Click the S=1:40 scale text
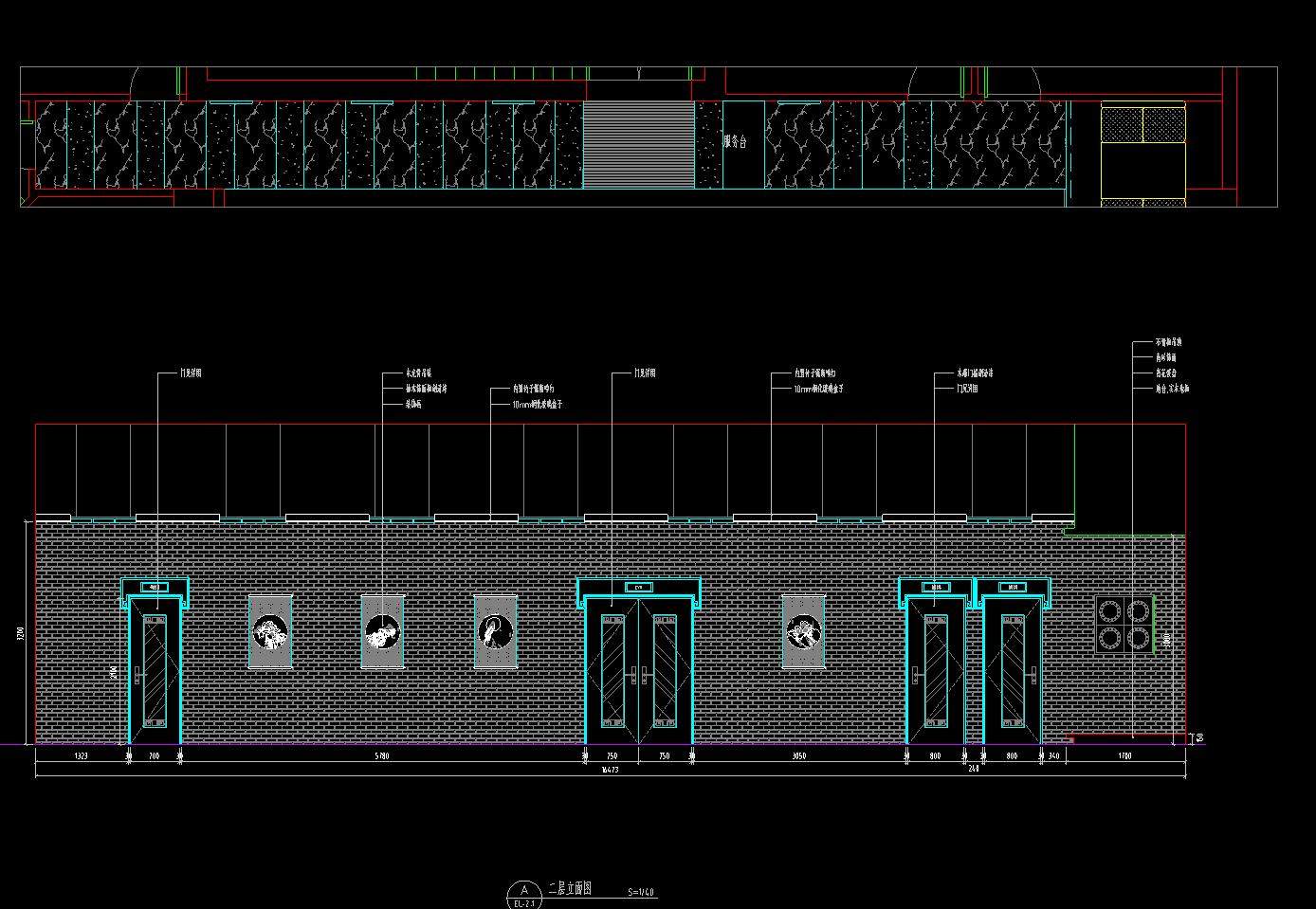Image resolution: width=1316 pixels, height=909 pixels. point(641,892)
